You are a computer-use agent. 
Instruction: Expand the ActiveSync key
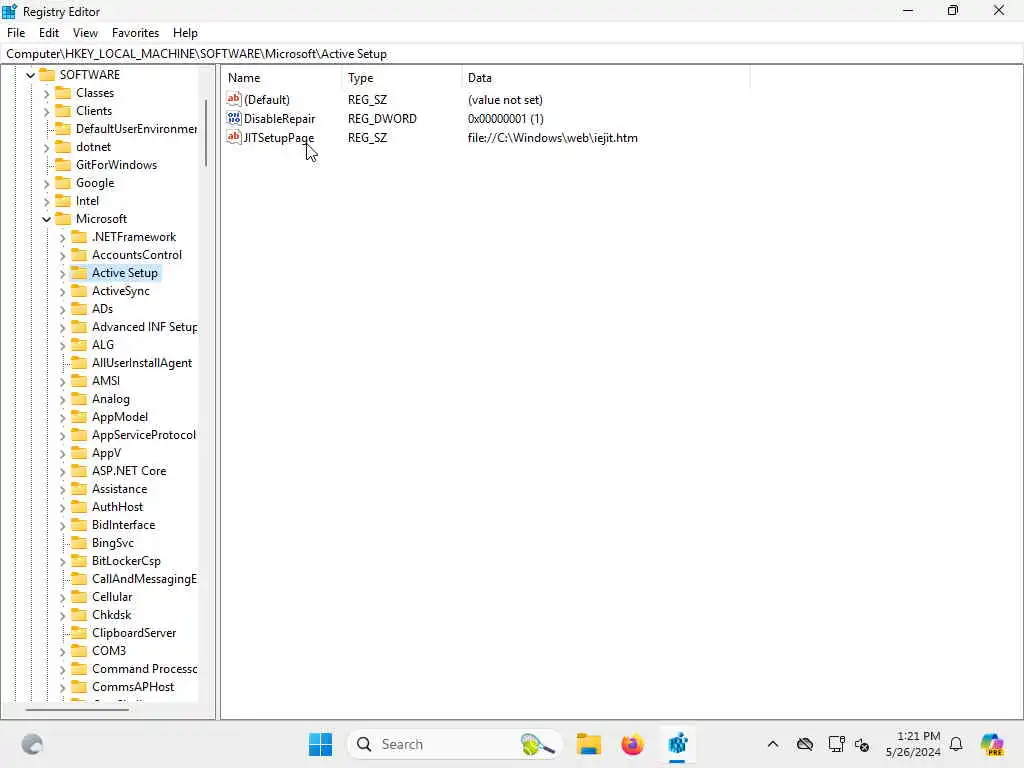click(63, 291)
